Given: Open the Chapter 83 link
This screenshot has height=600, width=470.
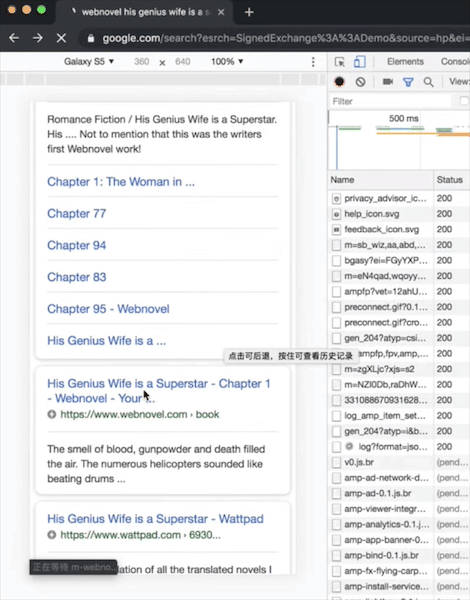Looking at the screenshot, I should [77, 277].
